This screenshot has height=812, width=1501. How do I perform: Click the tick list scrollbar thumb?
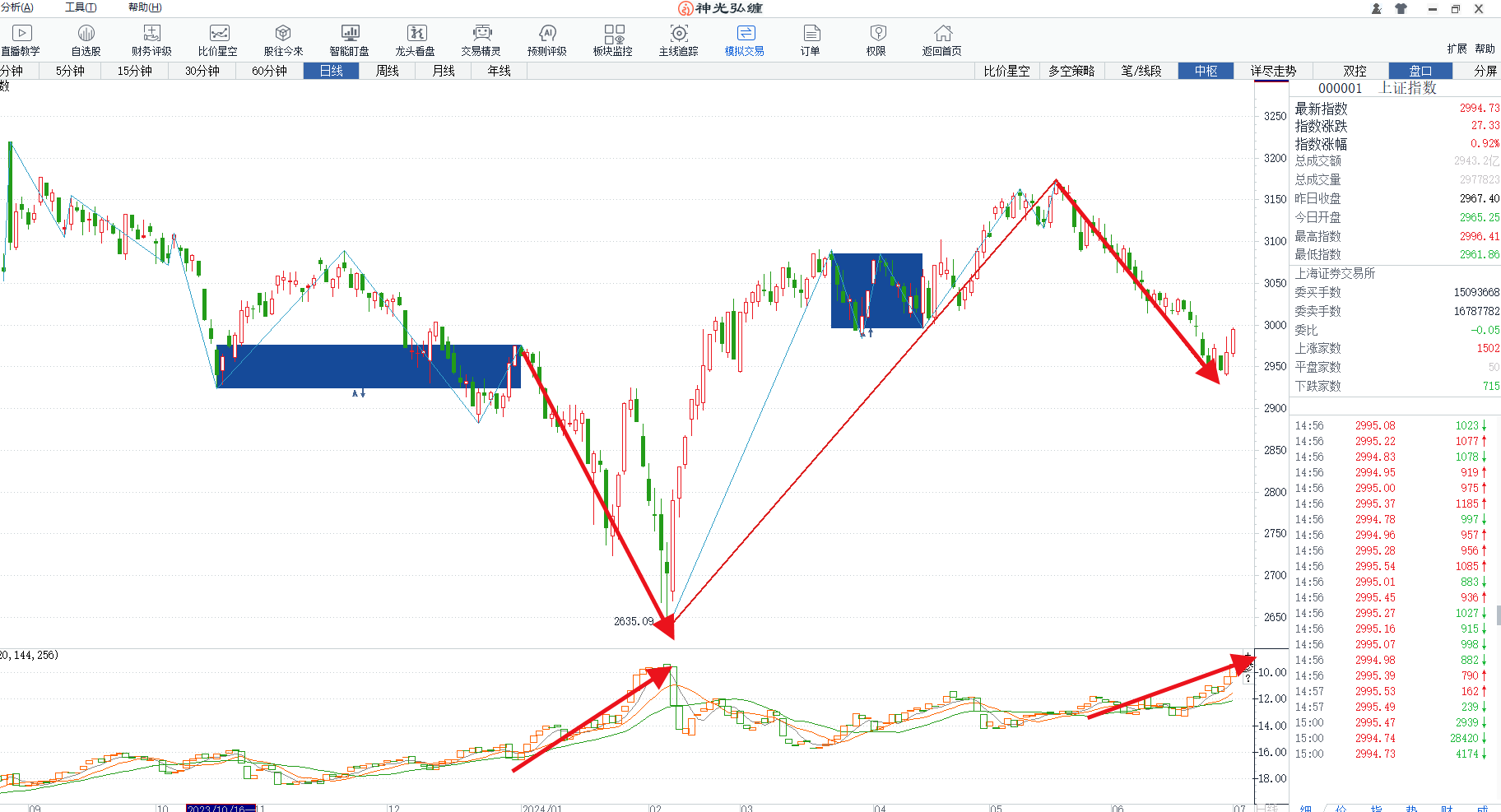click(x=1498, y=615)
